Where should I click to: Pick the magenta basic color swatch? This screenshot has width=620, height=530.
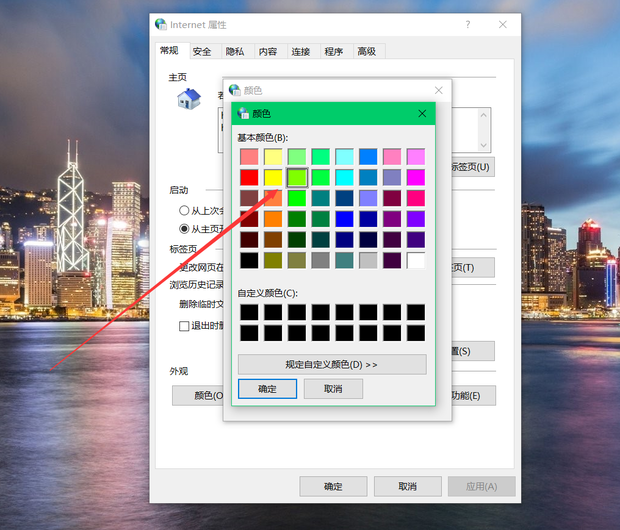pos(416,178)
